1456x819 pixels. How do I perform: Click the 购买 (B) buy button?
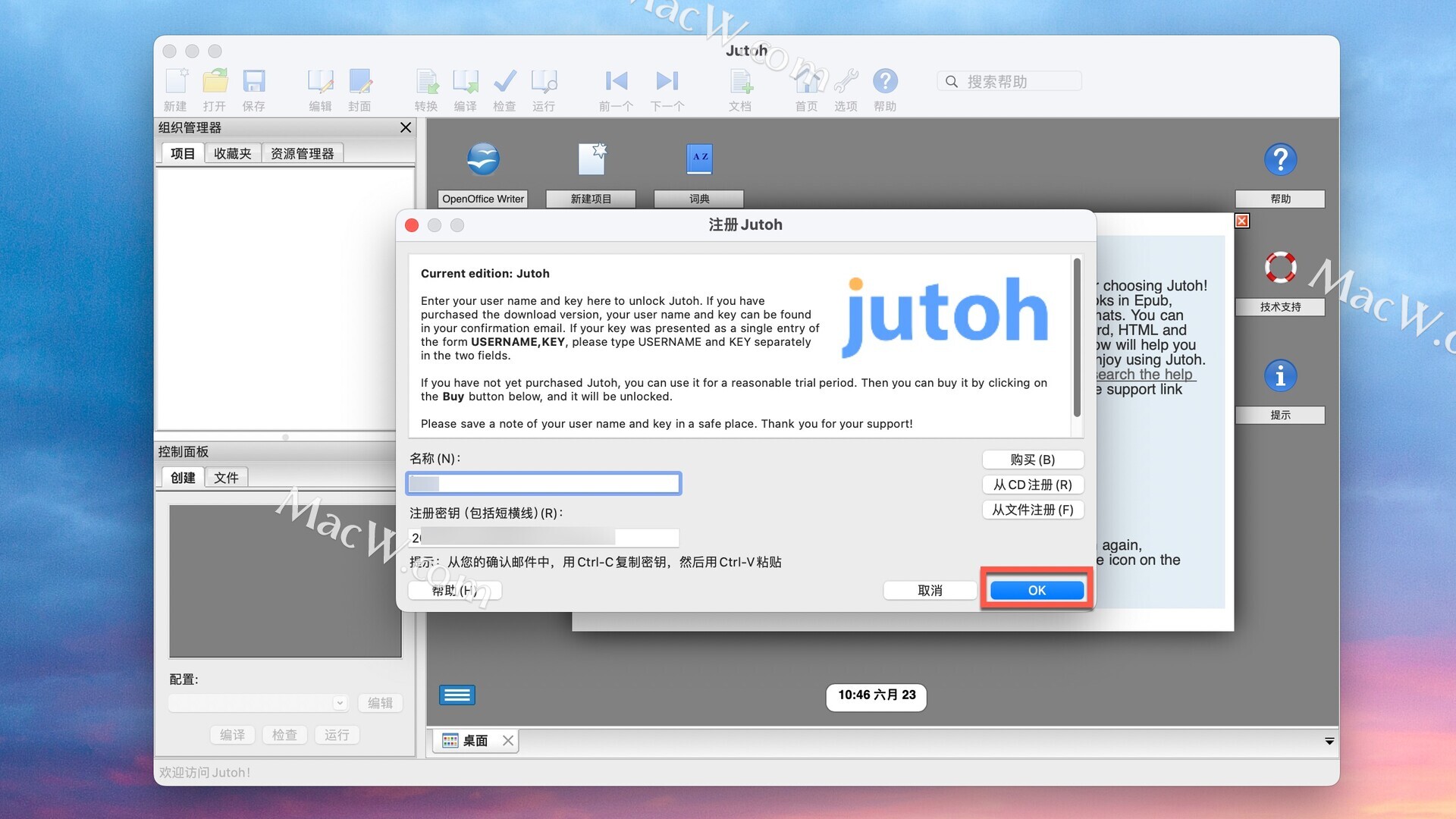(x=1032, y=460)
